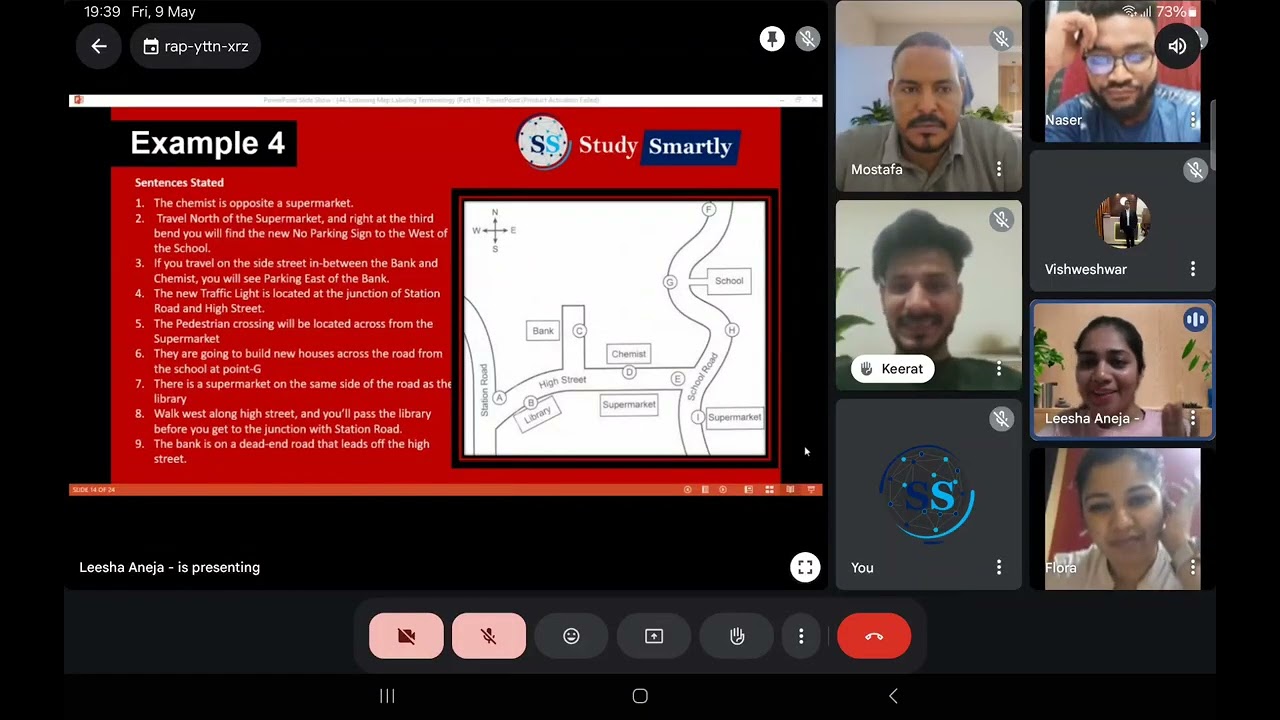Click Vishweshwar's profile avatar
This screenshot has height=720, width=1280.
1122,220
